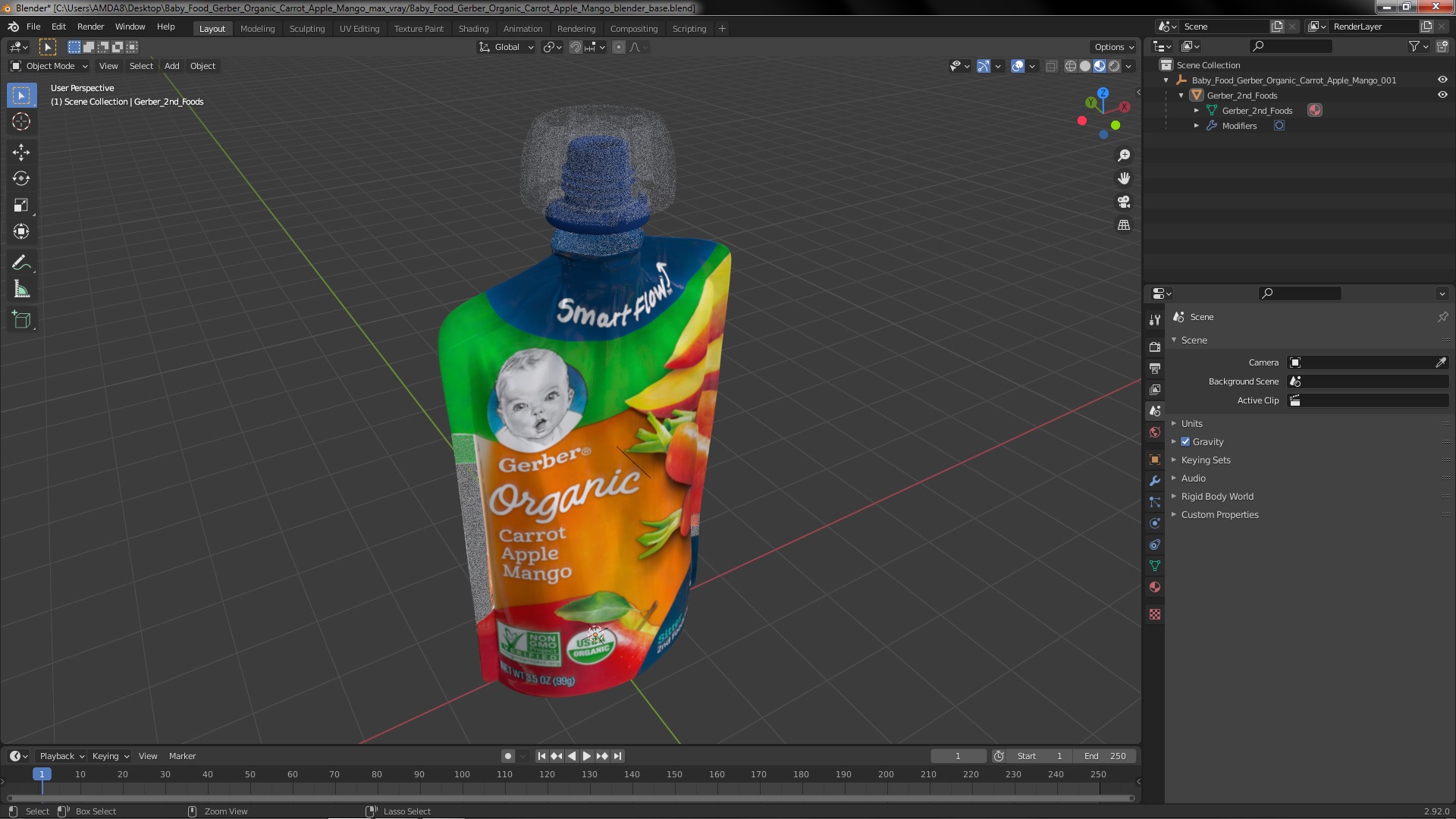
Task: Select the Move tool
Action: [x=21, y=152]
